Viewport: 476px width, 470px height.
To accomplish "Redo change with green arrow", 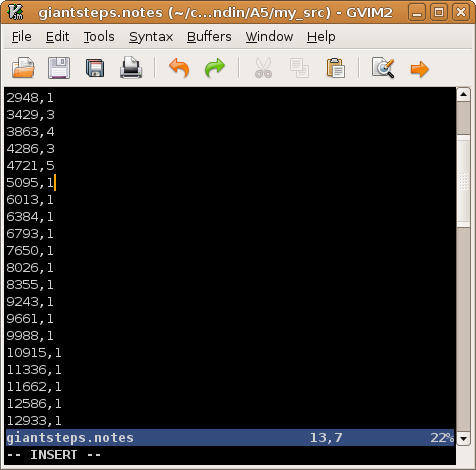I will 215,68.
